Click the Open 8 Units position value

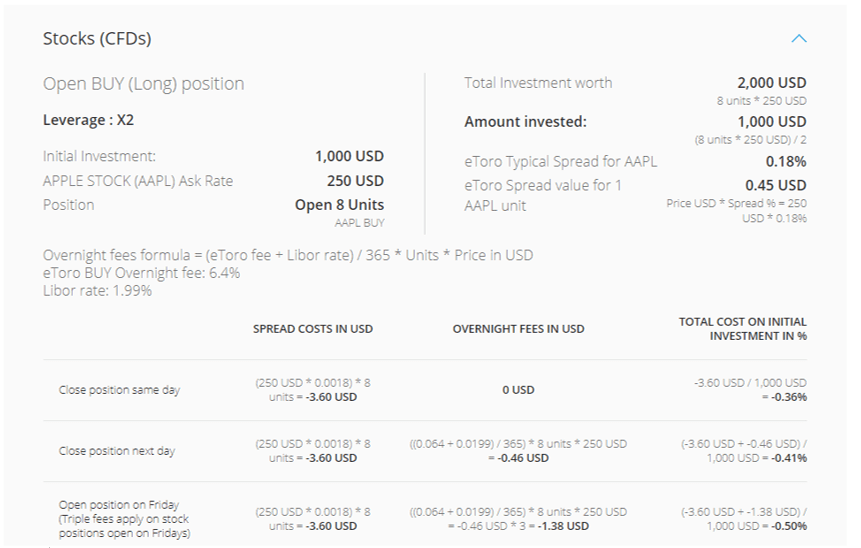click(x=339, y=205)
